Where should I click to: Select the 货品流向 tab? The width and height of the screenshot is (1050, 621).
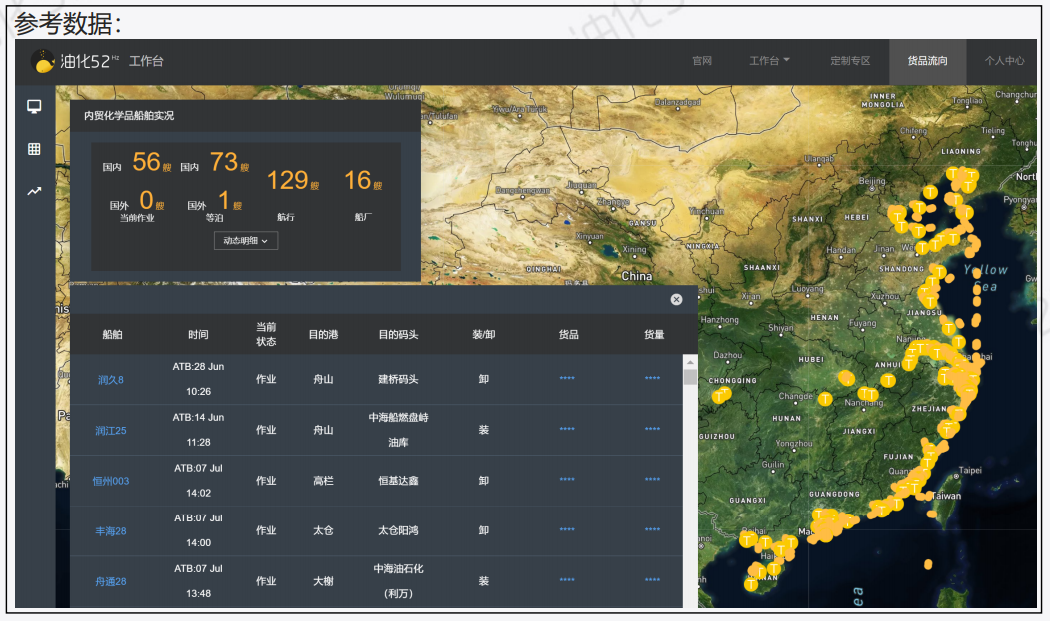click(927, 61)
